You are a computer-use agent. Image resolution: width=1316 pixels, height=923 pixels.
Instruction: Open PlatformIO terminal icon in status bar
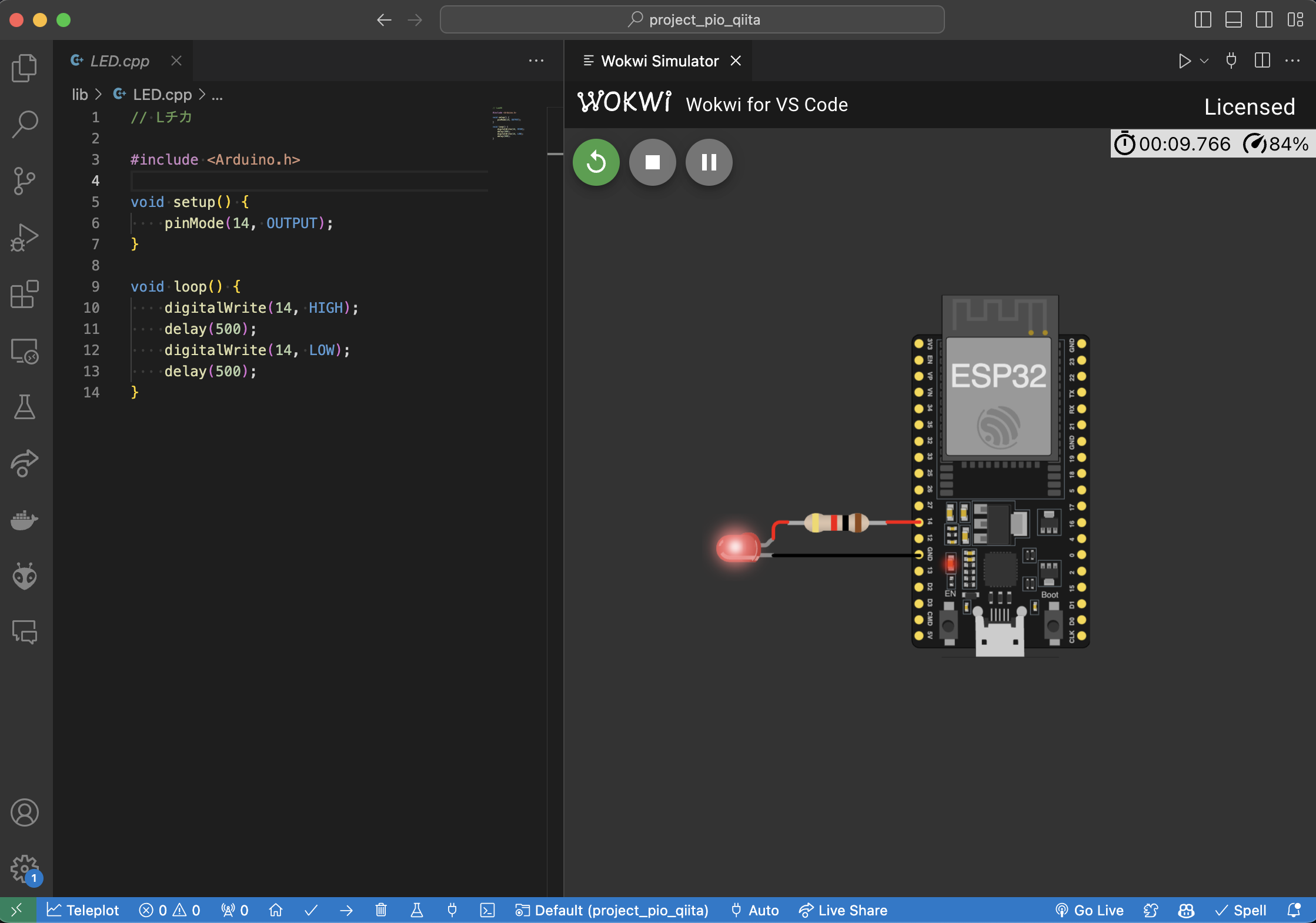click(487, 910)
